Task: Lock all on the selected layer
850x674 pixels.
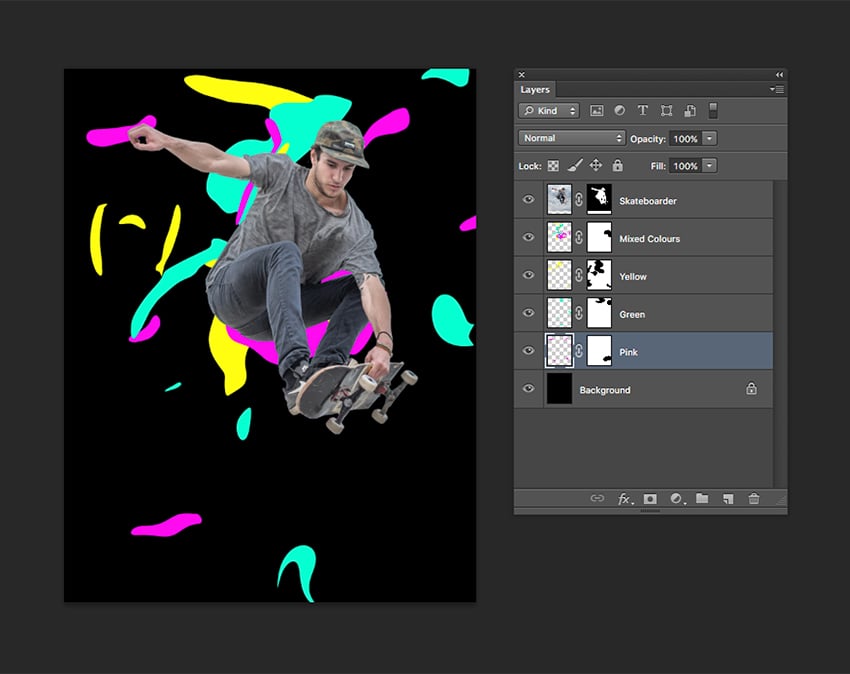Action: click(x=619, y=166)
